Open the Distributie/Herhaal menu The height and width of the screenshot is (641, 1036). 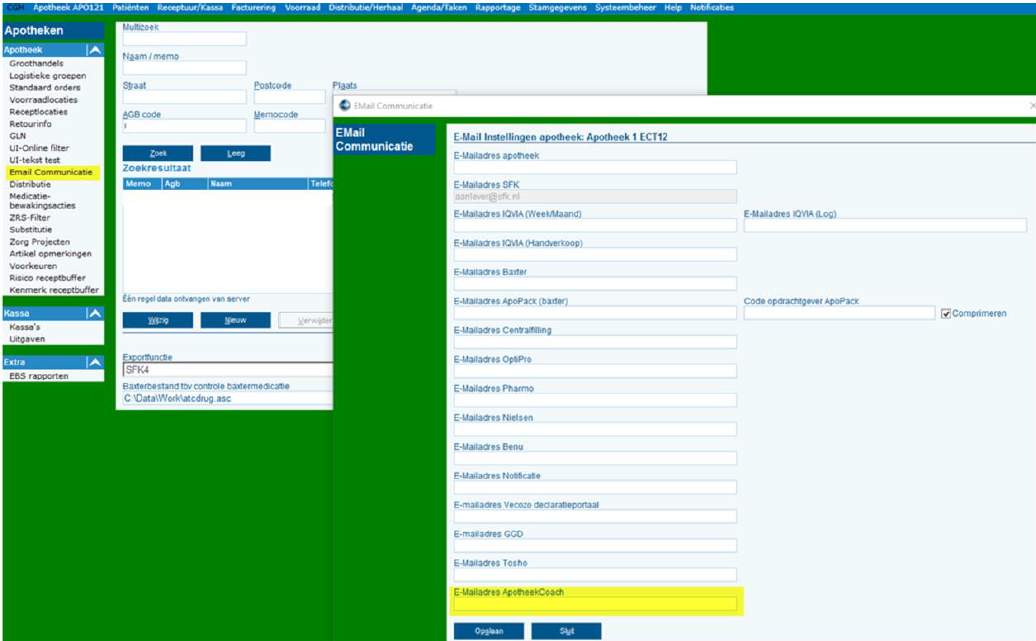365,7
